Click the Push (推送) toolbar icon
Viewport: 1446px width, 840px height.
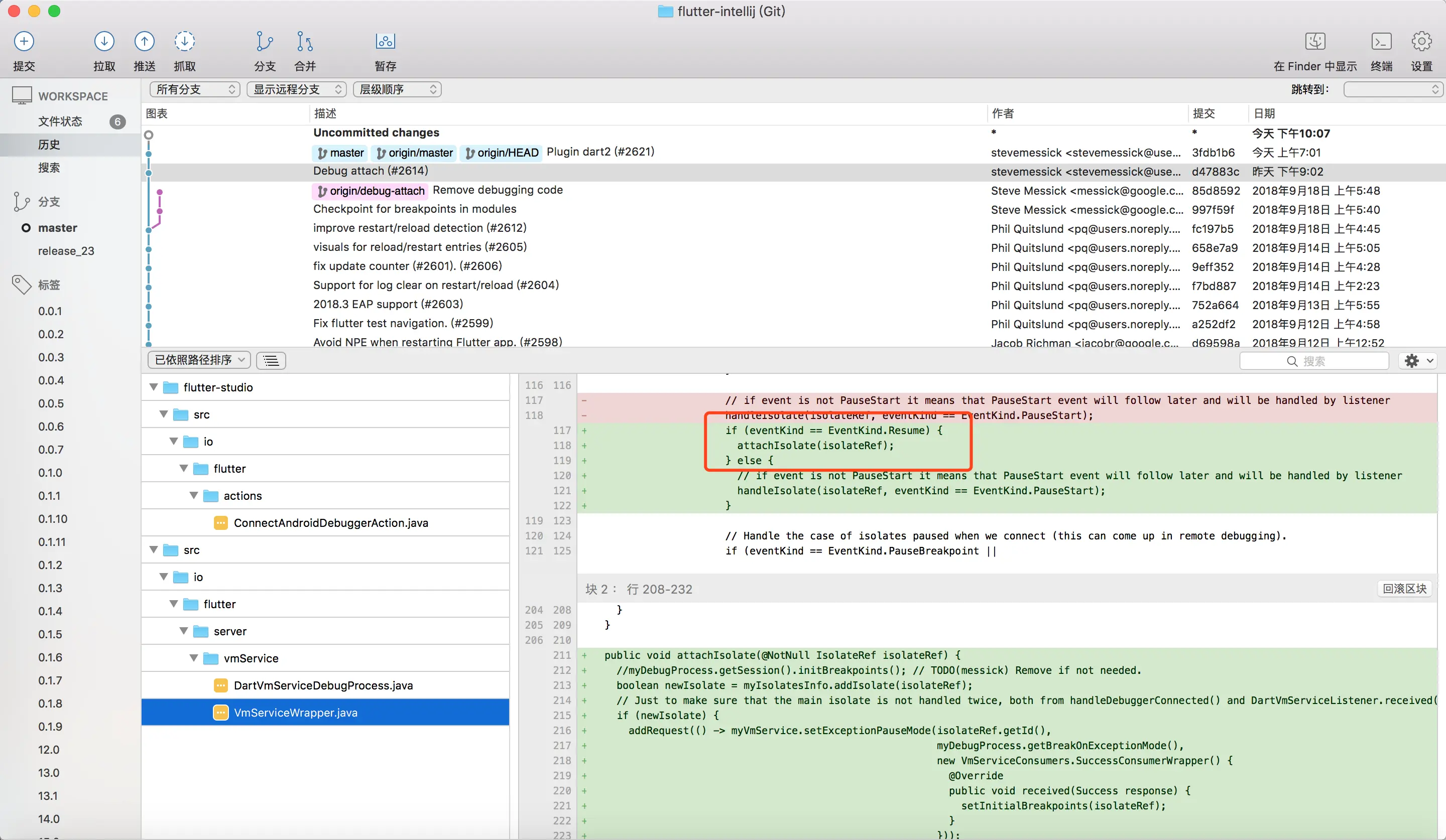tap(144, 41)
